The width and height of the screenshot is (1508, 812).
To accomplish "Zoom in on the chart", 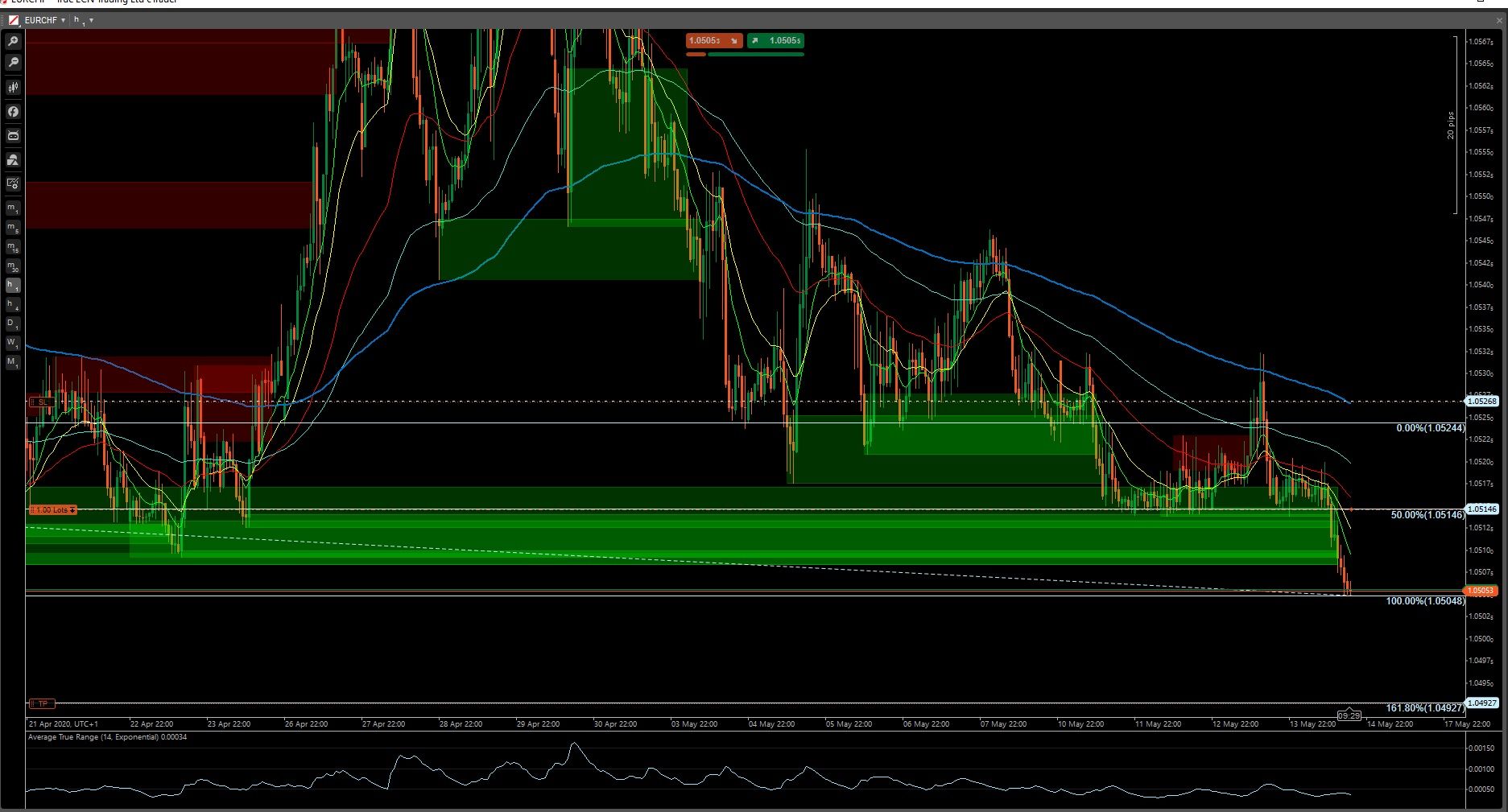I will click(13, 41).
